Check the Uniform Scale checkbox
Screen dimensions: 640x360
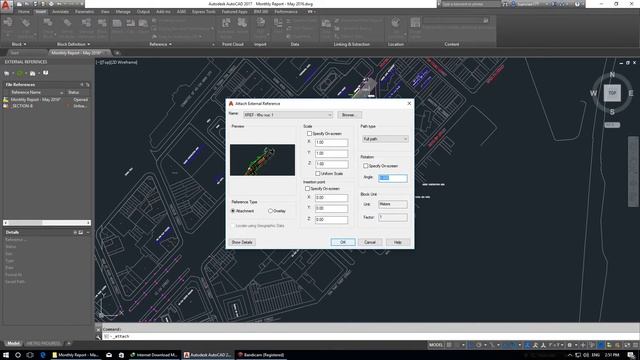(x=318, y=173)
